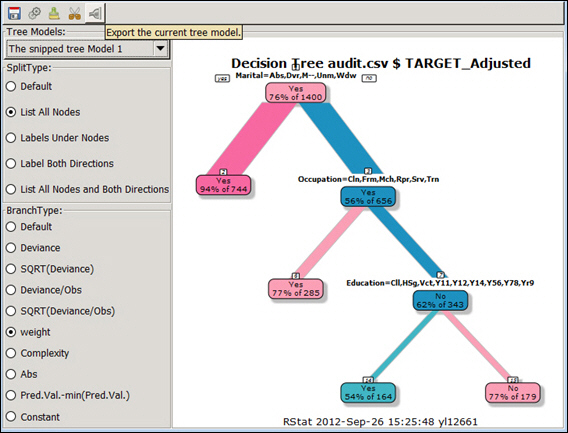Click the gears settings toolbar icon
568x433 pixels.
(34, 13)
